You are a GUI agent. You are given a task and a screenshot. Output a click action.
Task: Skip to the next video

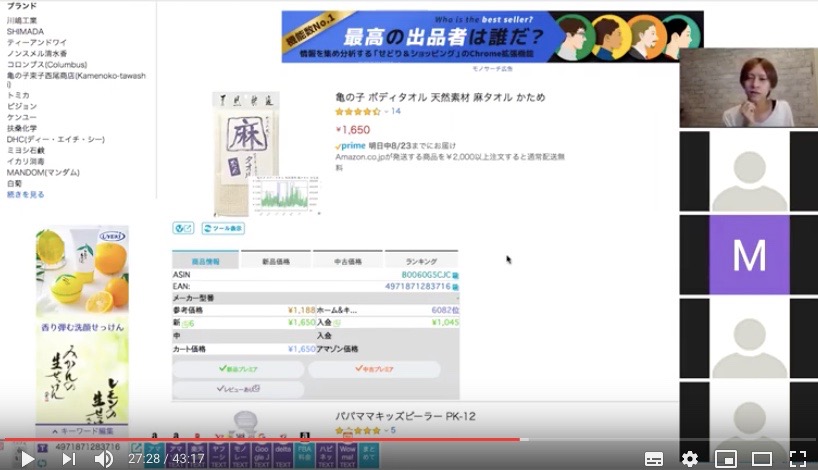coord(68,458)
